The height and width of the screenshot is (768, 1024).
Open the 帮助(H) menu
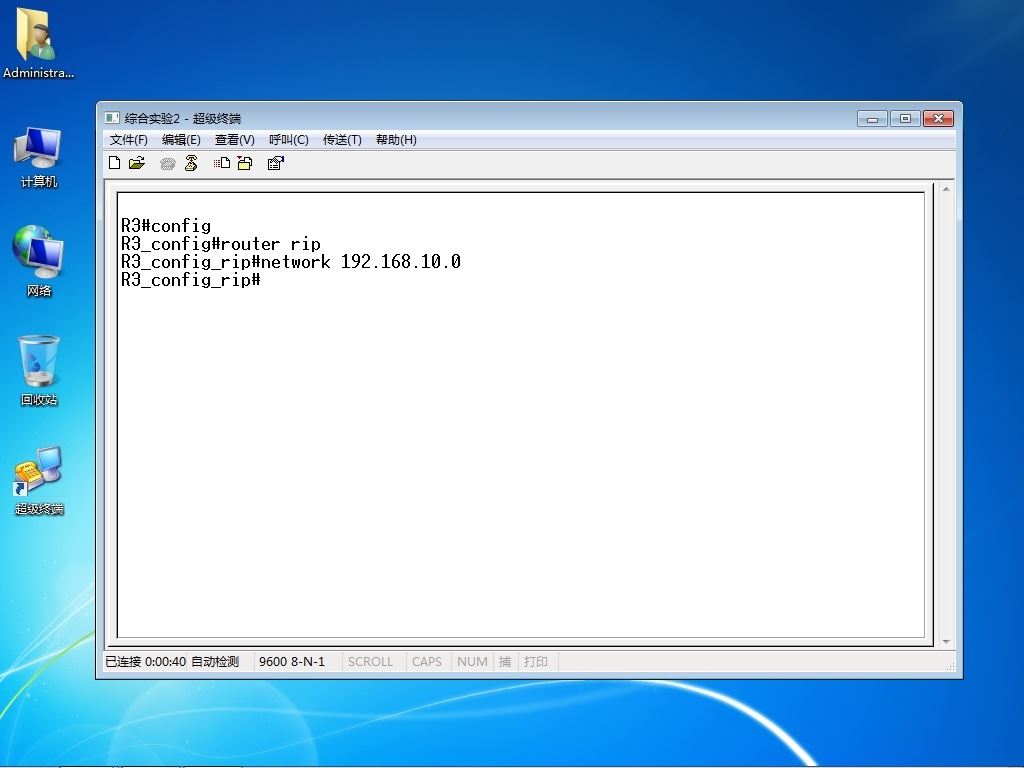click(396, 140)
